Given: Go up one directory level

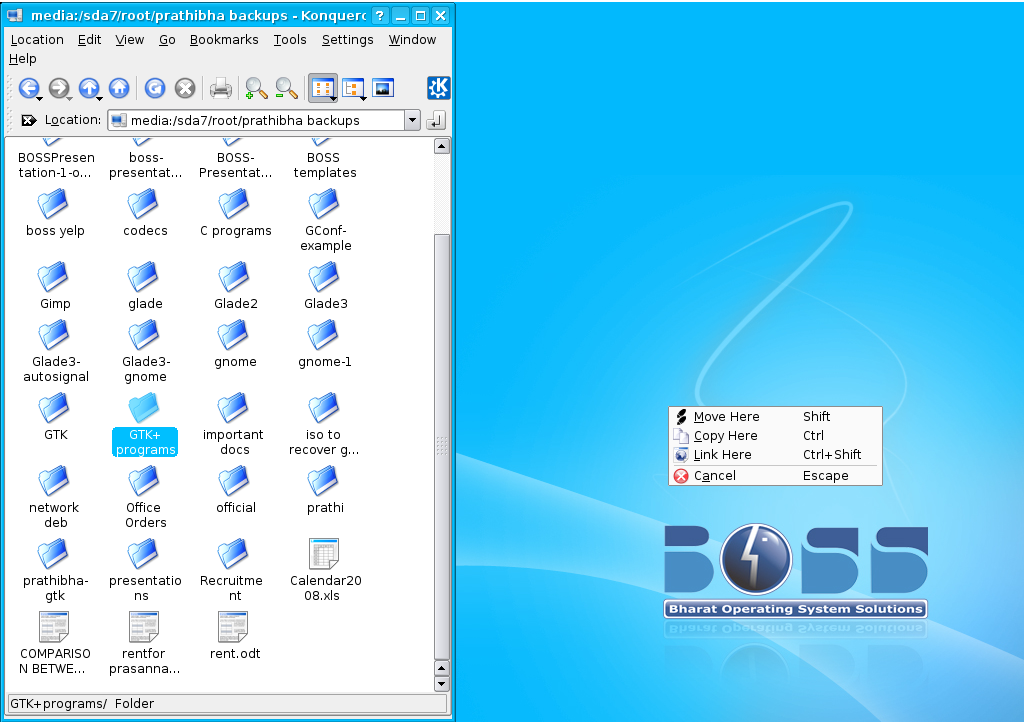Looking at the screenshot, I should 88,88.
